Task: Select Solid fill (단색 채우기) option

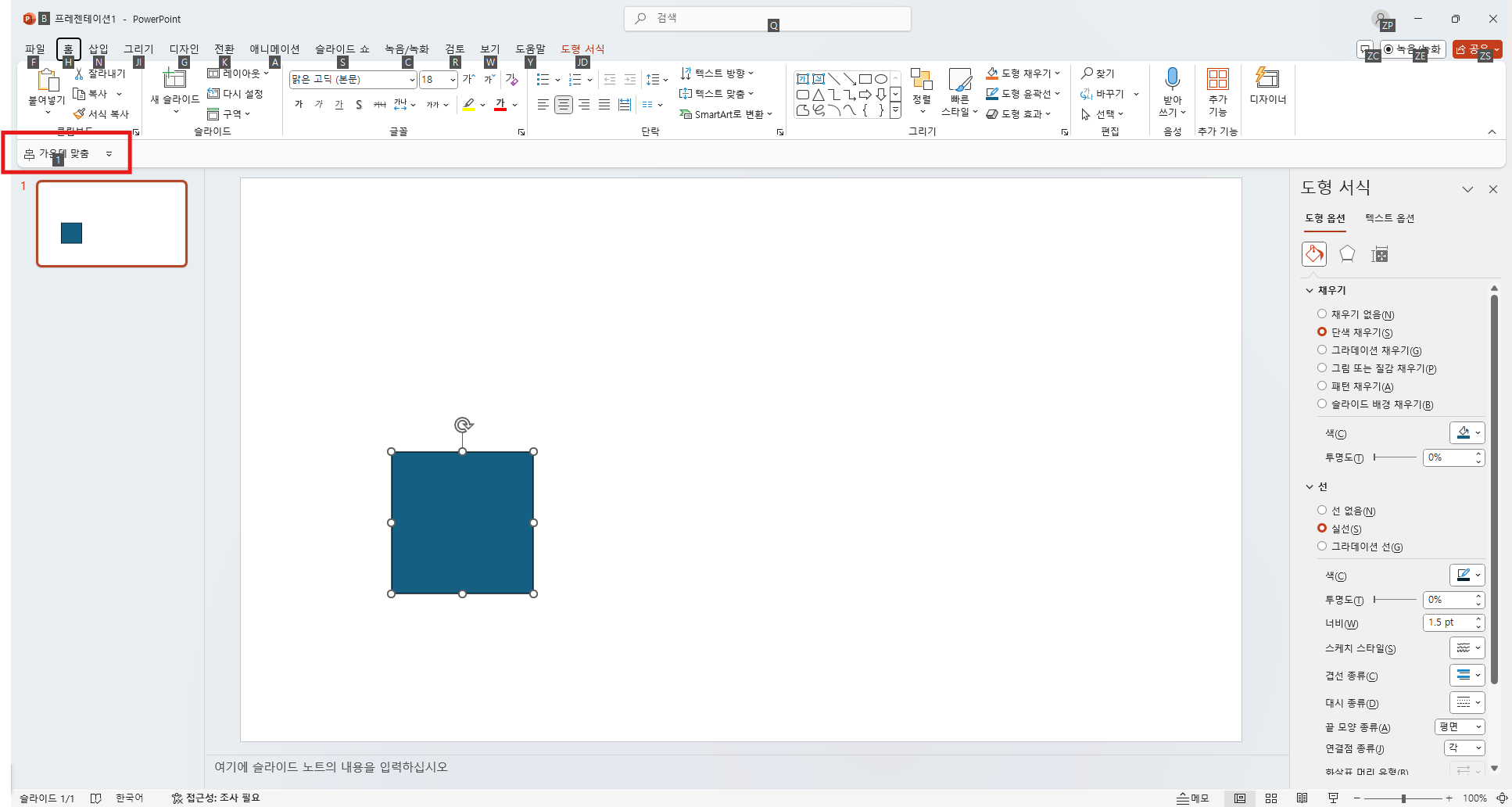Action: (1322, 332)
